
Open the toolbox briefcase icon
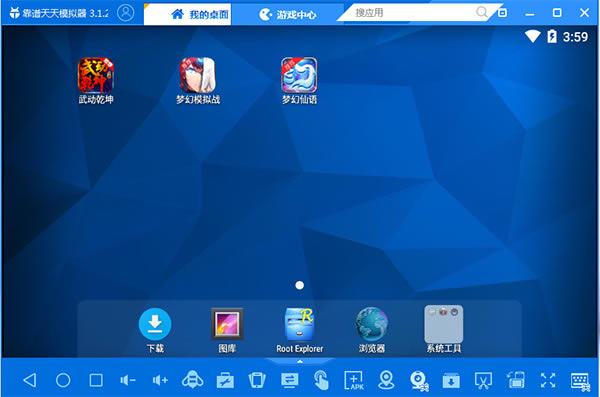225,381
